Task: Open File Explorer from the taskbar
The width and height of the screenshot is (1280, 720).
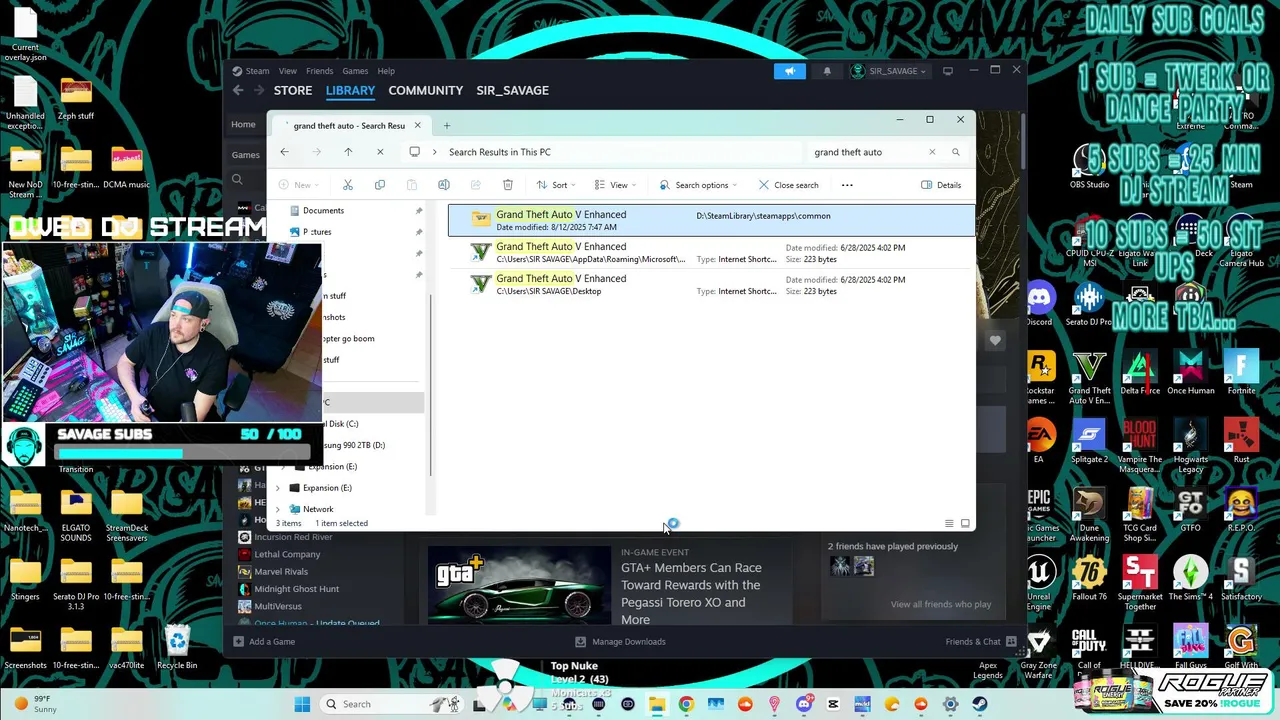Action: [657, 704]
